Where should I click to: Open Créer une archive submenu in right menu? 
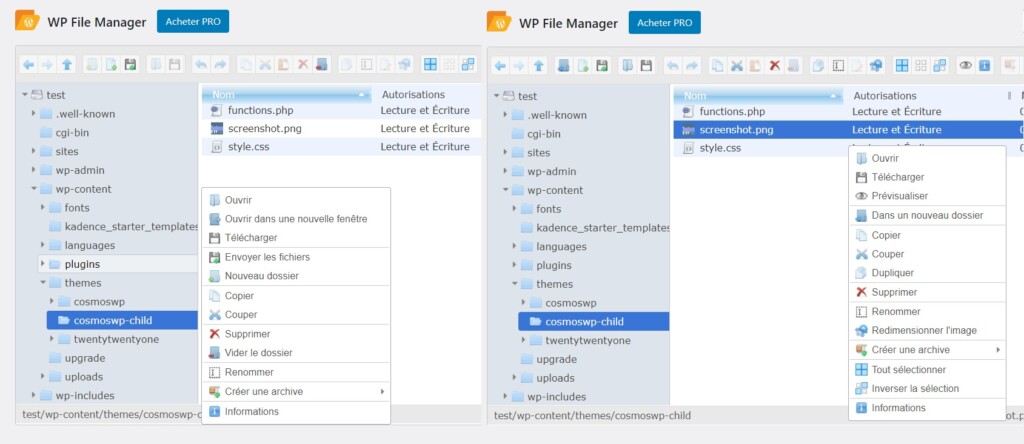(927, 350)
